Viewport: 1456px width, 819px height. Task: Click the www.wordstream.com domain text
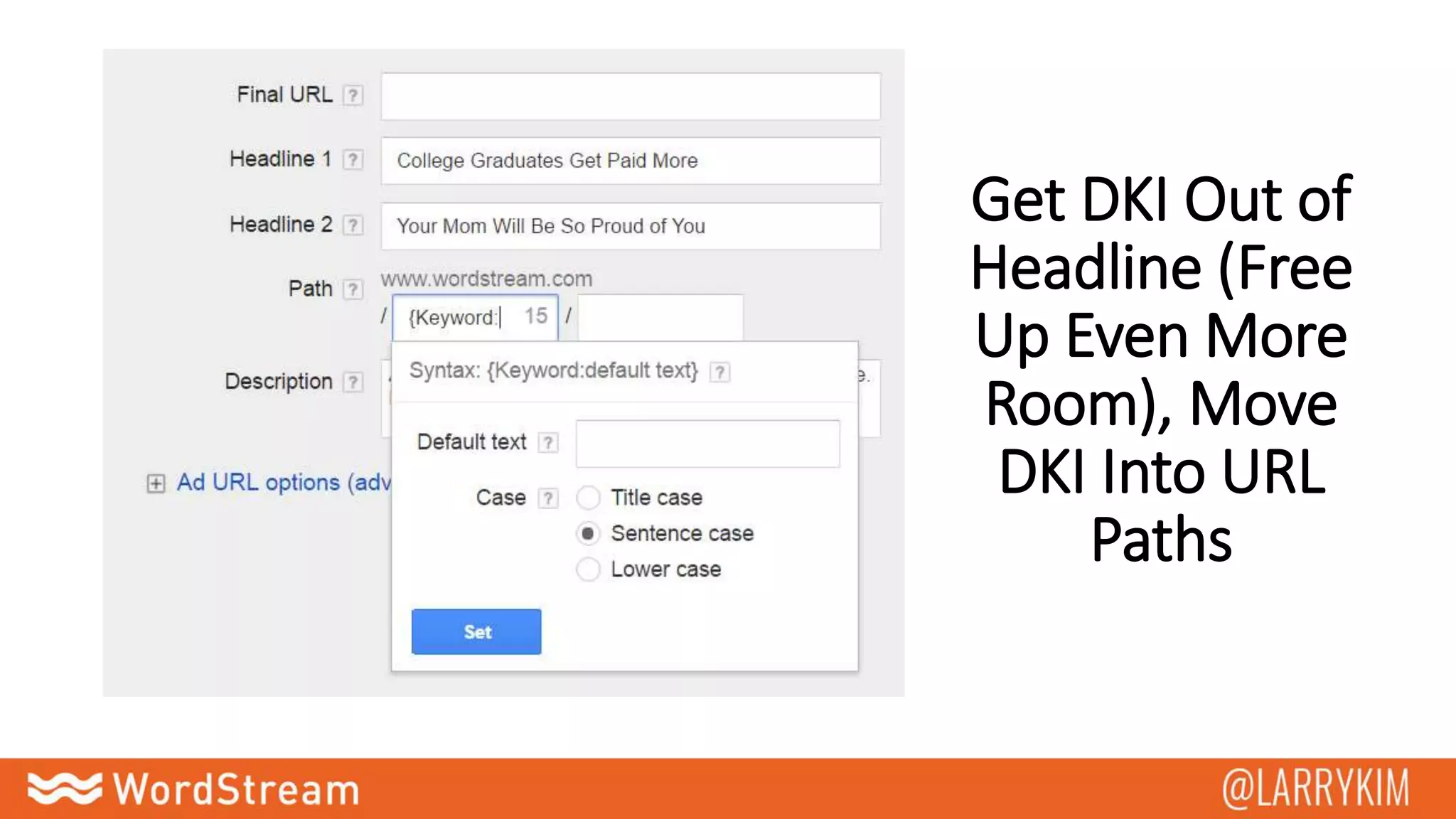[x=486, y=279]
